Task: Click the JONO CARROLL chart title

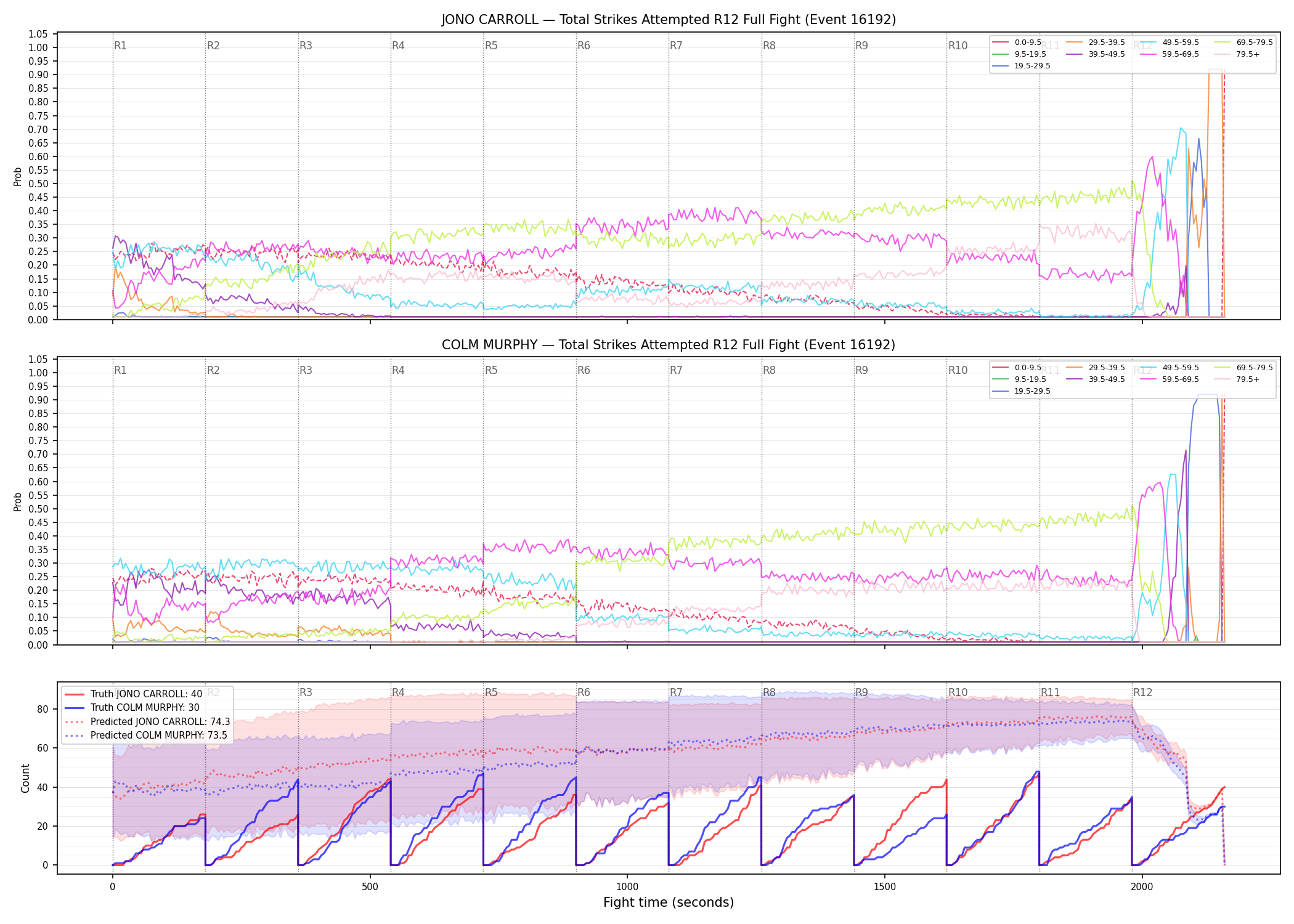Action: (669, 20)
